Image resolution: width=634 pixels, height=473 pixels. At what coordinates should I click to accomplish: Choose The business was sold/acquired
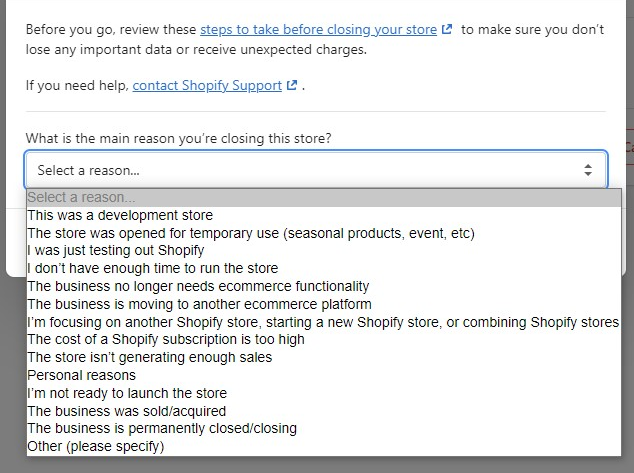coord(324,411)
